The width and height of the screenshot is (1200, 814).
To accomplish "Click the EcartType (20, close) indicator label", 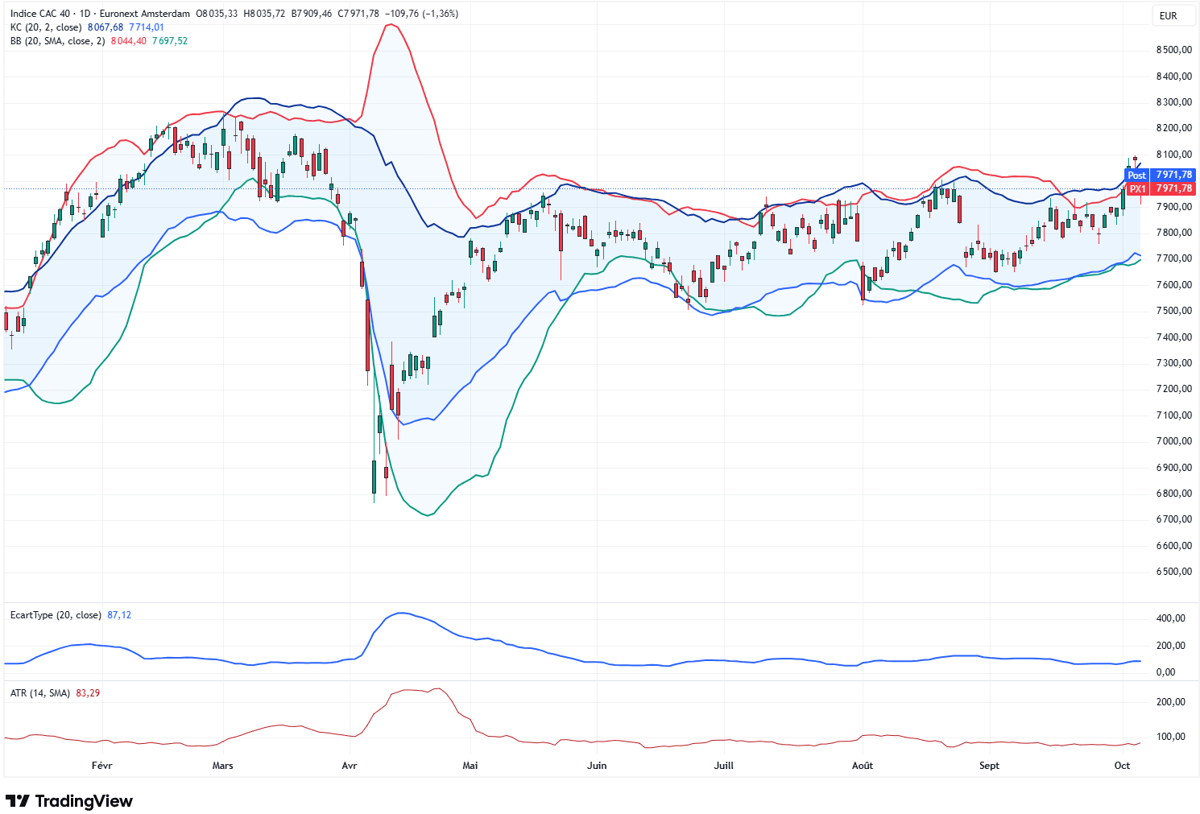I will (x=55, y=615).
